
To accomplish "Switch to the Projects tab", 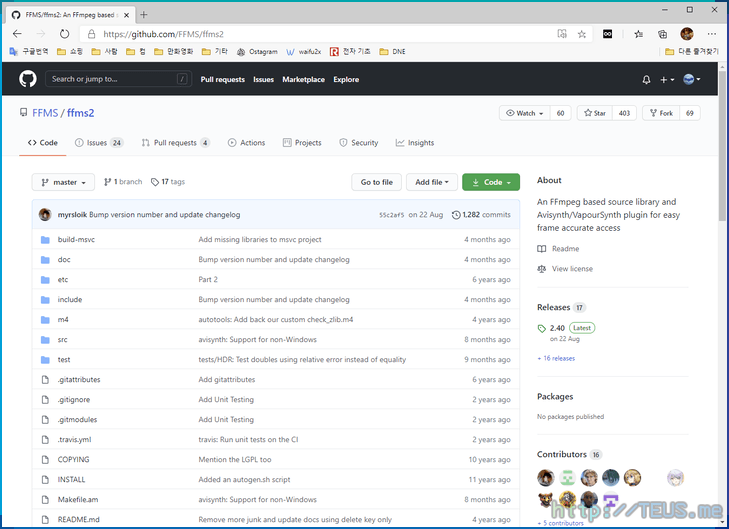I will (x=302, y=143).
